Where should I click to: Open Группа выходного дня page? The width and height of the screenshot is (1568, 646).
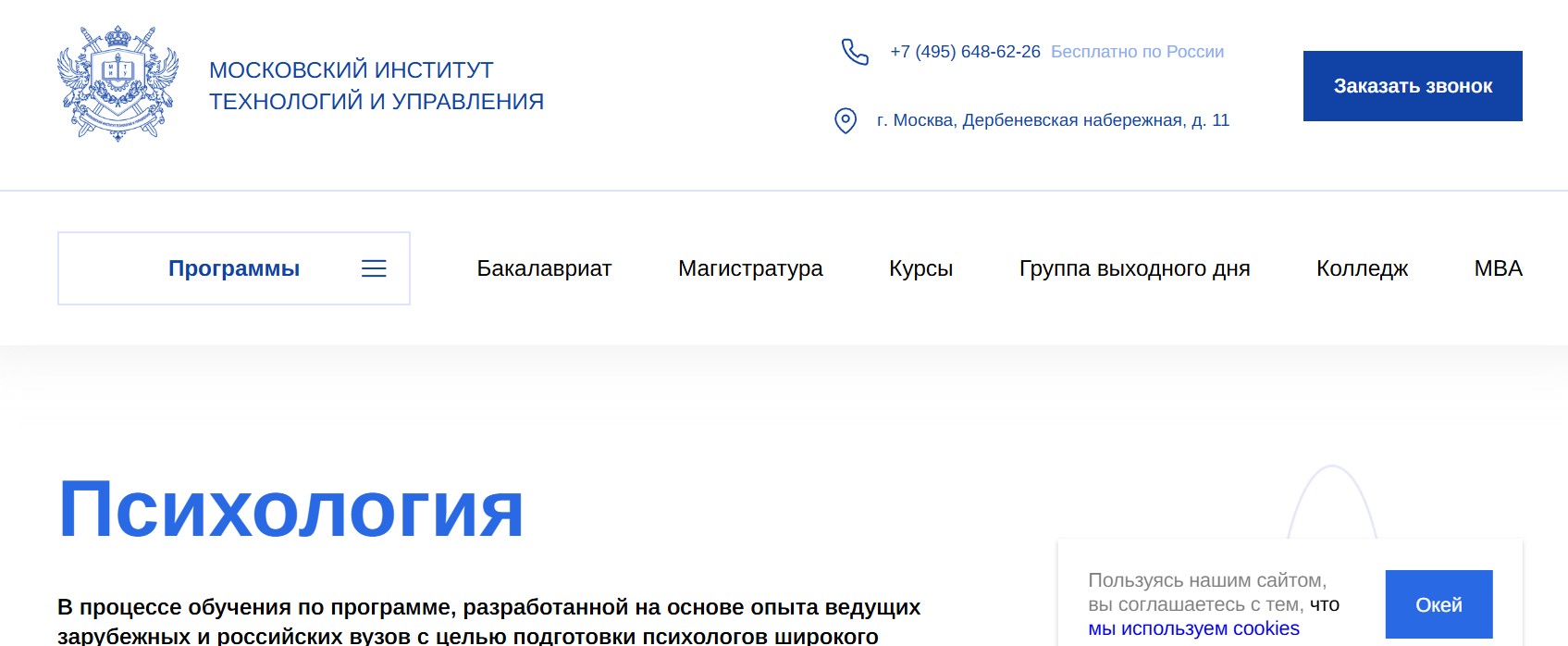[1134, 268]
